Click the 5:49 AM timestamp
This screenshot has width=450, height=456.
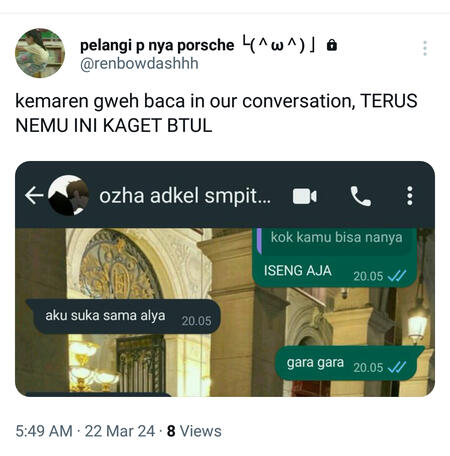coord(44,431)
